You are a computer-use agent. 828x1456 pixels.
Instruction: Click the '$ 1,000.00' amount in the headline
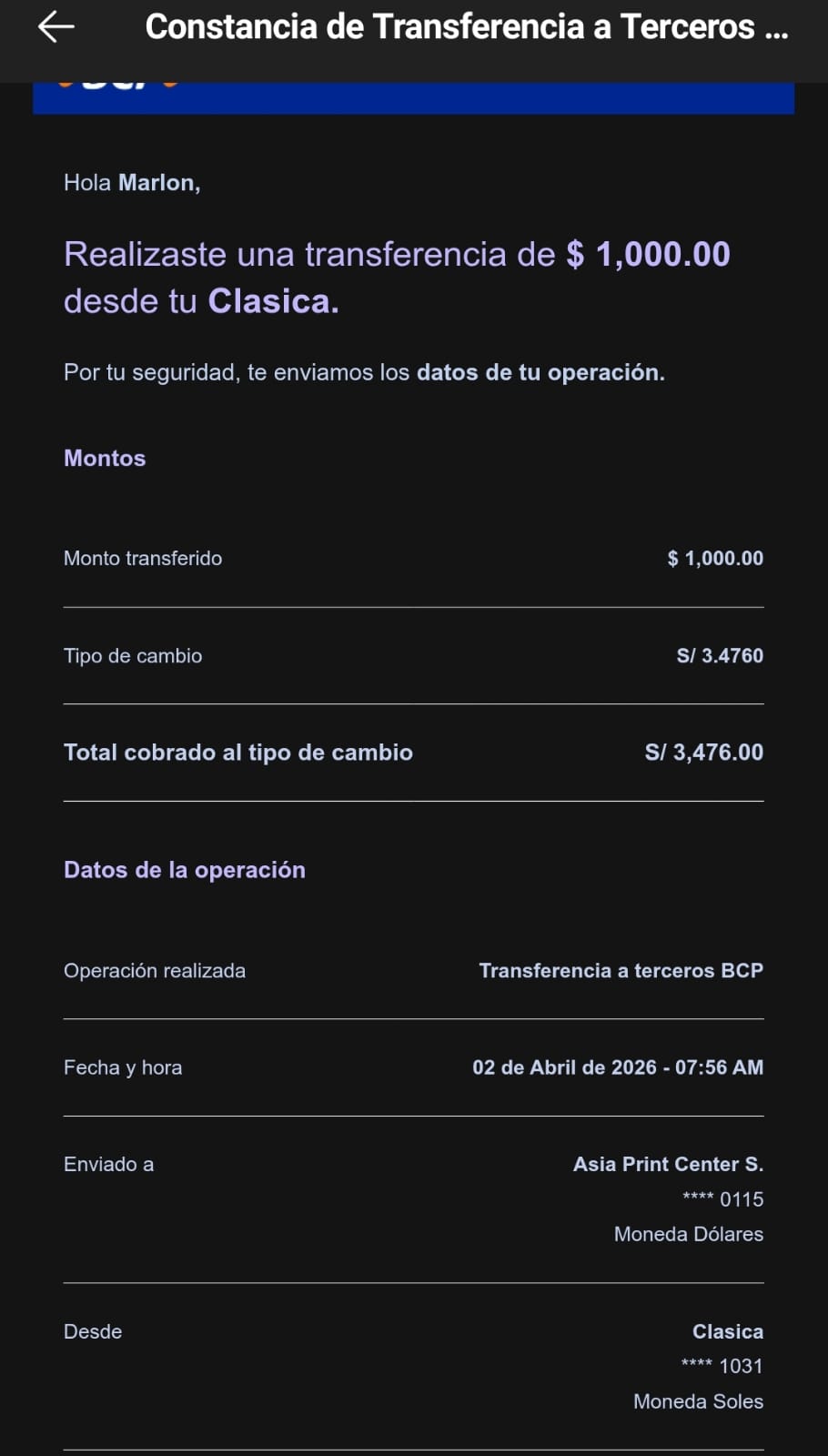(x=648, y=255)
